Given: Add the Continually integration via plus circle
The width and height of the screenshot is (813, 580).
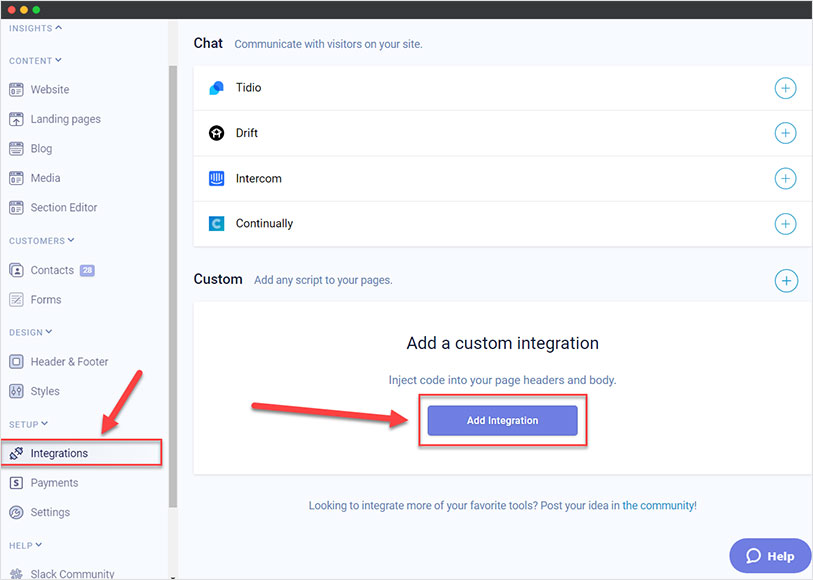Looking at the screenshot, I should click(x=786, y=223).
